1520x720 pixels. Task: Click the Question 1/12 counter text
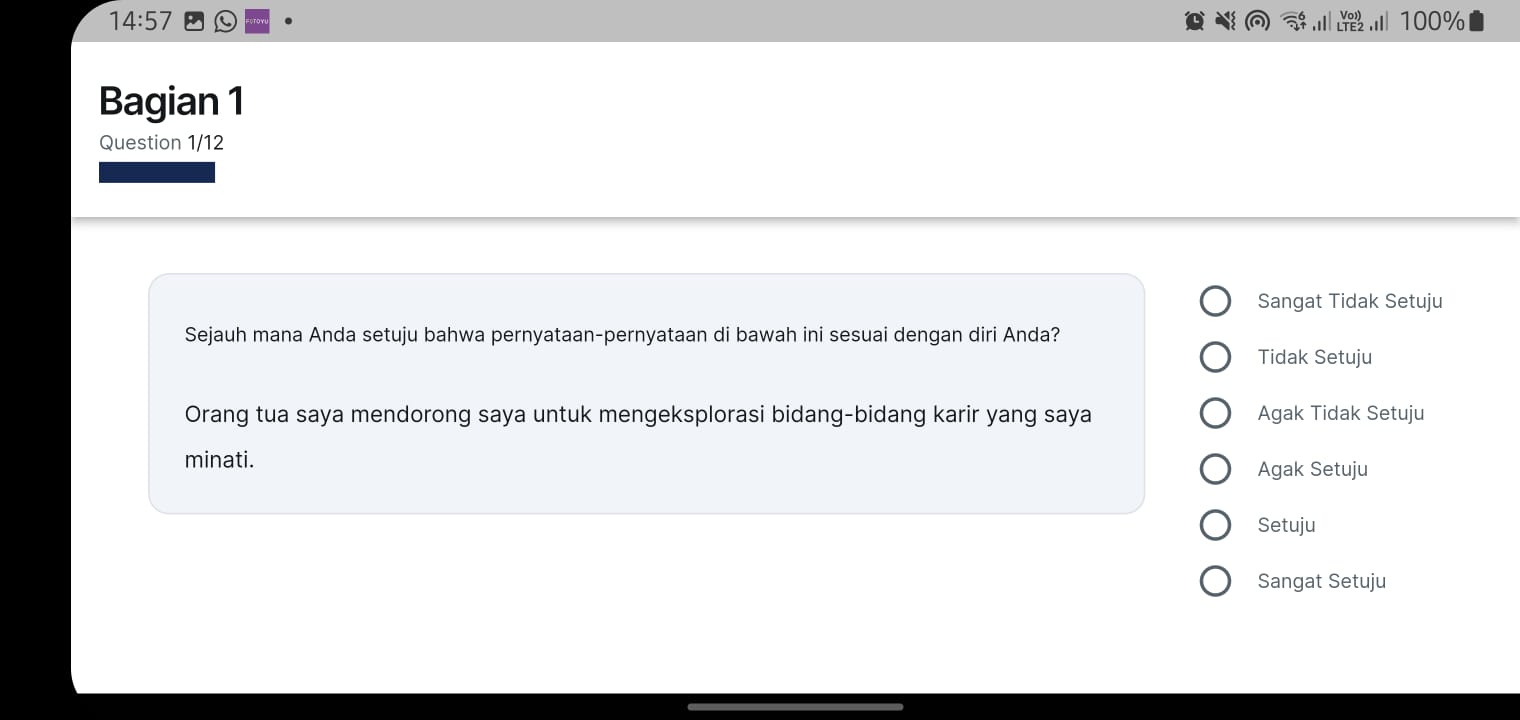(161, 142)
